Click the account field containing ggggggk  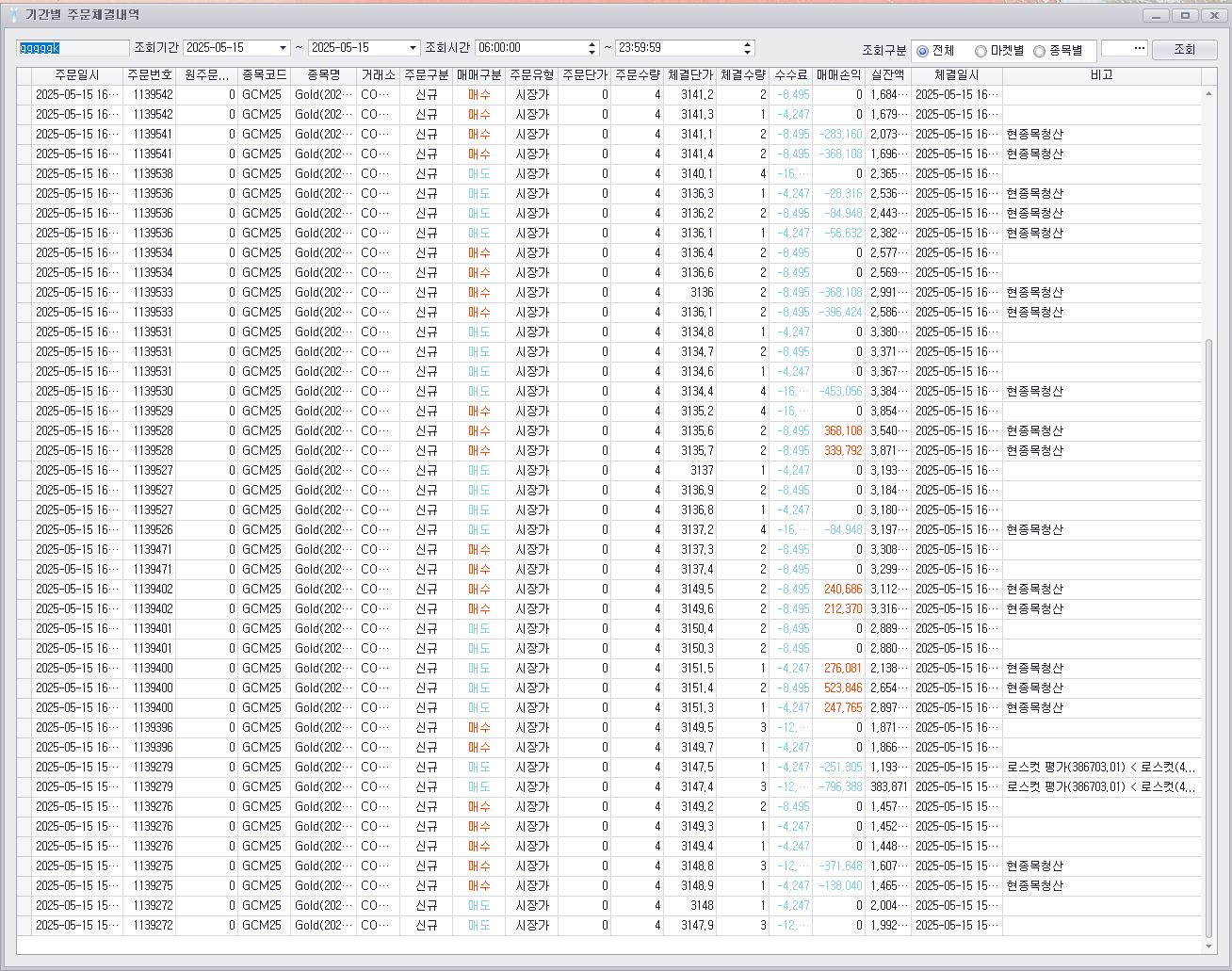73,48
